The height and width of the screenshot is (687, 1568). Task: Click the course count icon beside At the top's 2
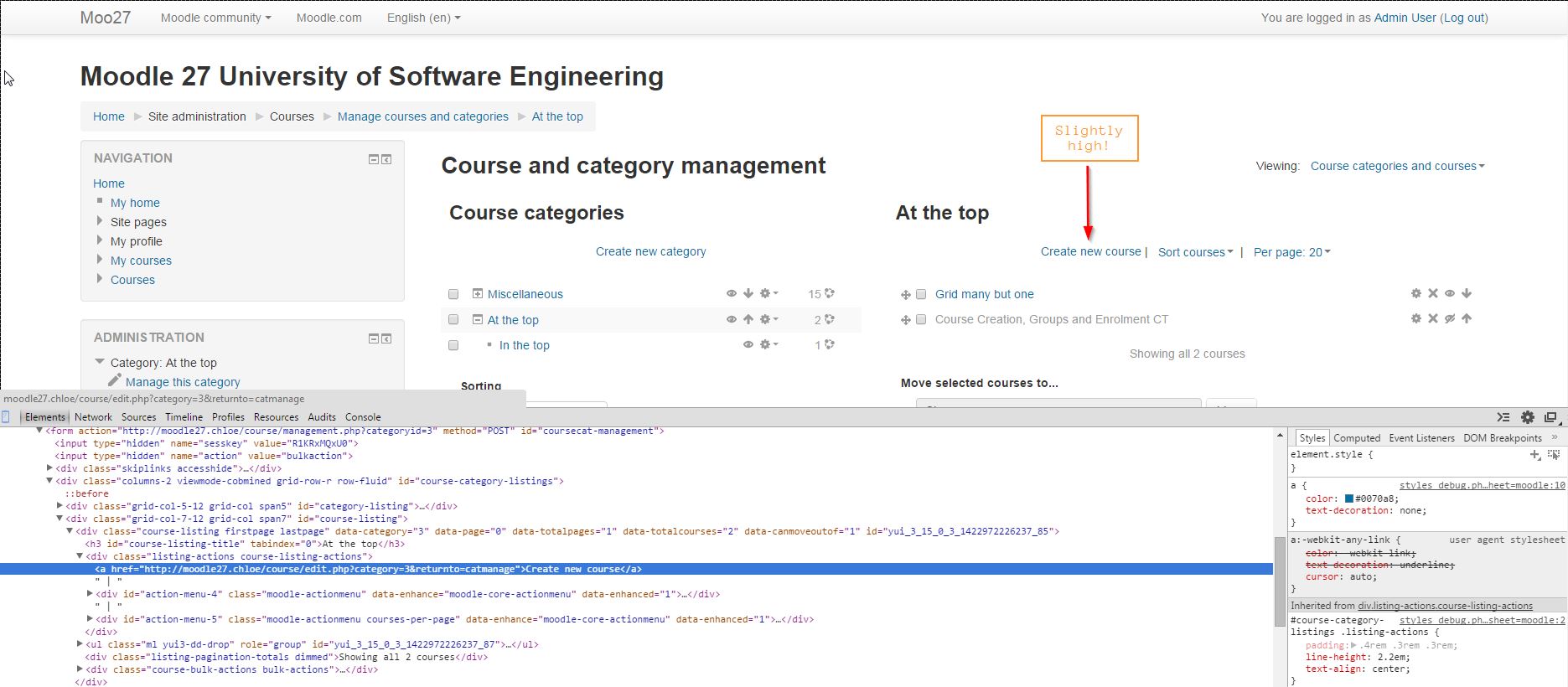(830, 319)
